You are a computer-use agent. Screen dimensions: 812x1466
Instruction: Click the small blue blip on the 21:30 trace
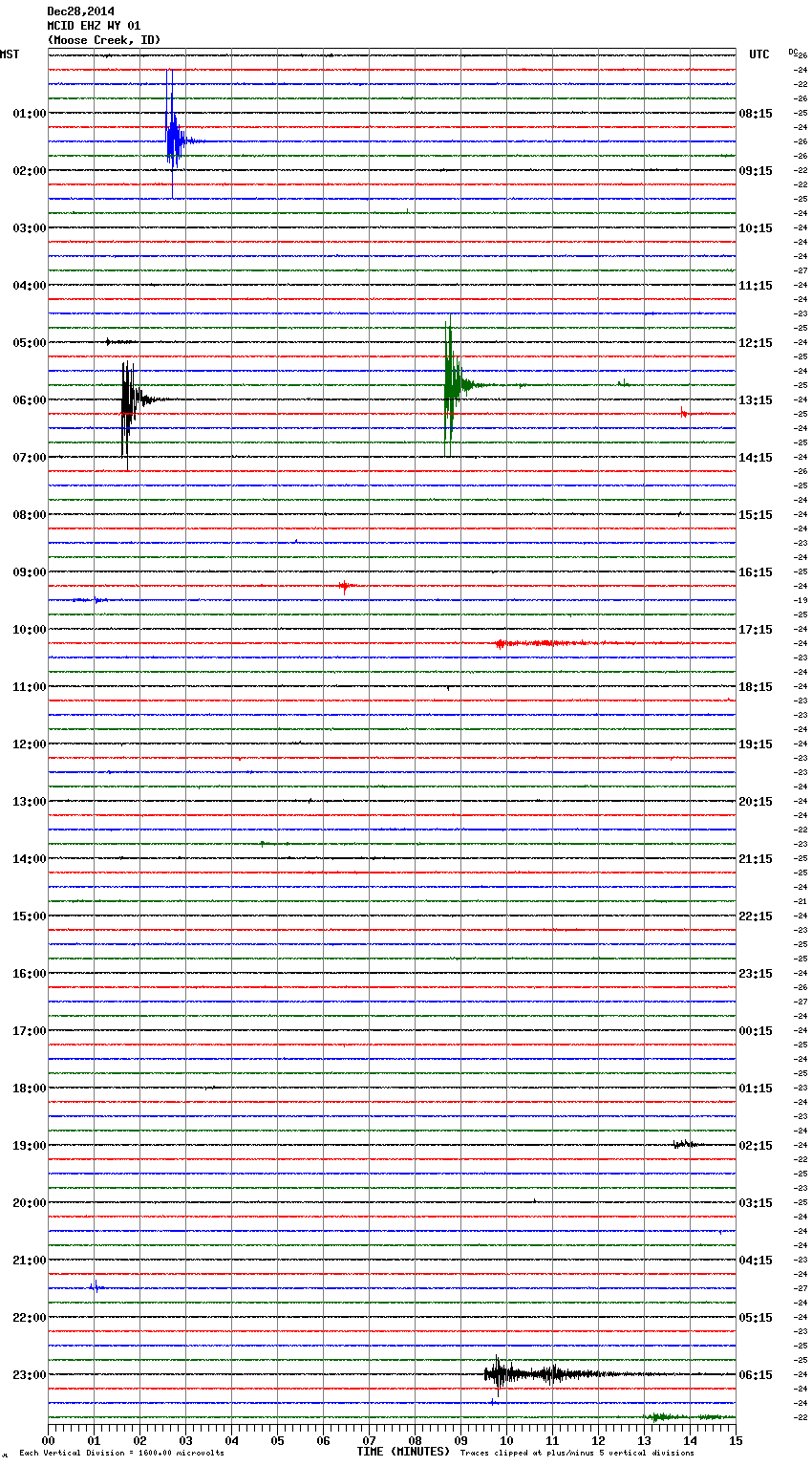click(x=96, y=1287)
